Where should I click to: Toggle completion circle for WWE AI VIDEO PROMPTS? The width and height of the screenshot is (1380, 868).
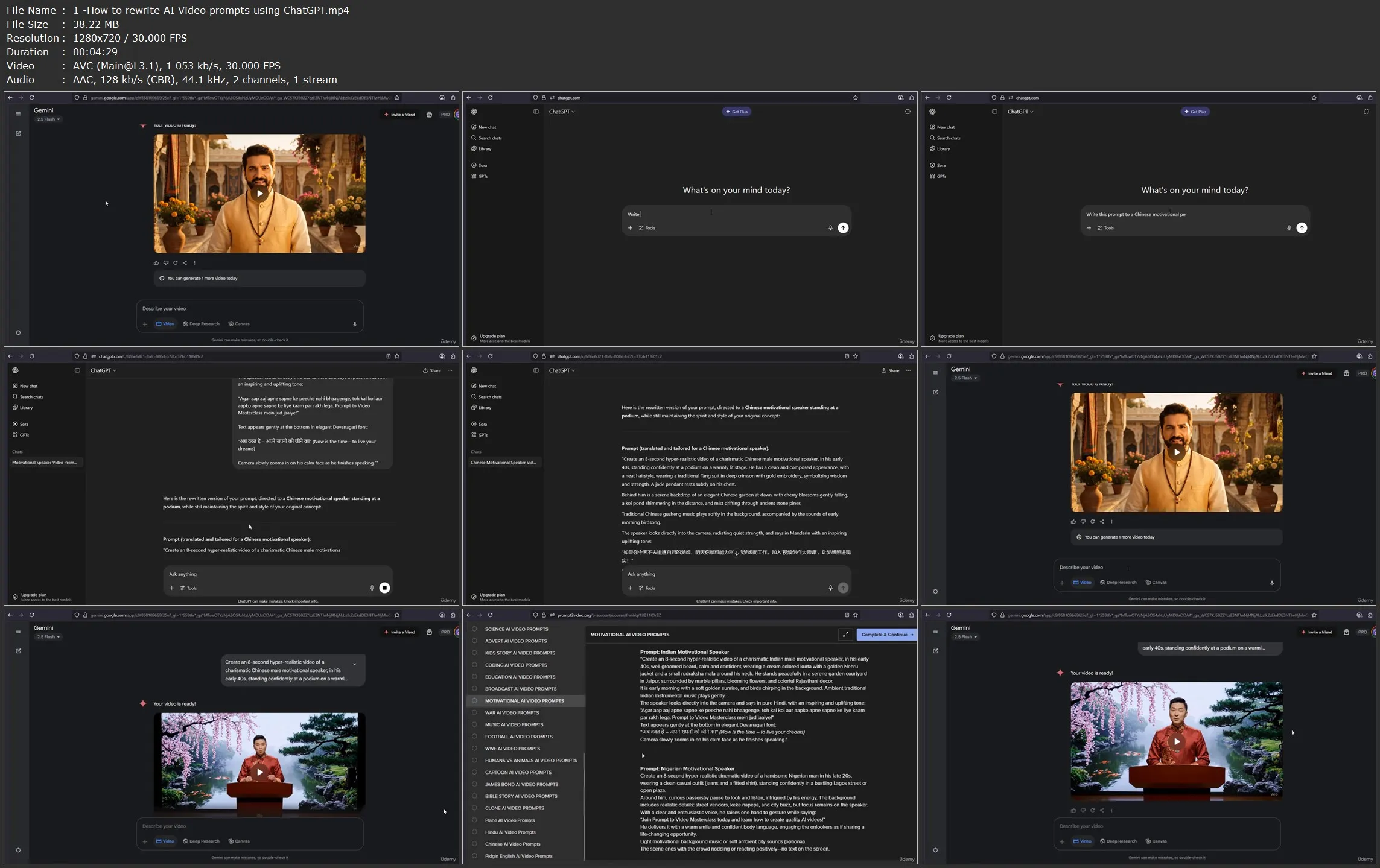(x=474, y=749)
